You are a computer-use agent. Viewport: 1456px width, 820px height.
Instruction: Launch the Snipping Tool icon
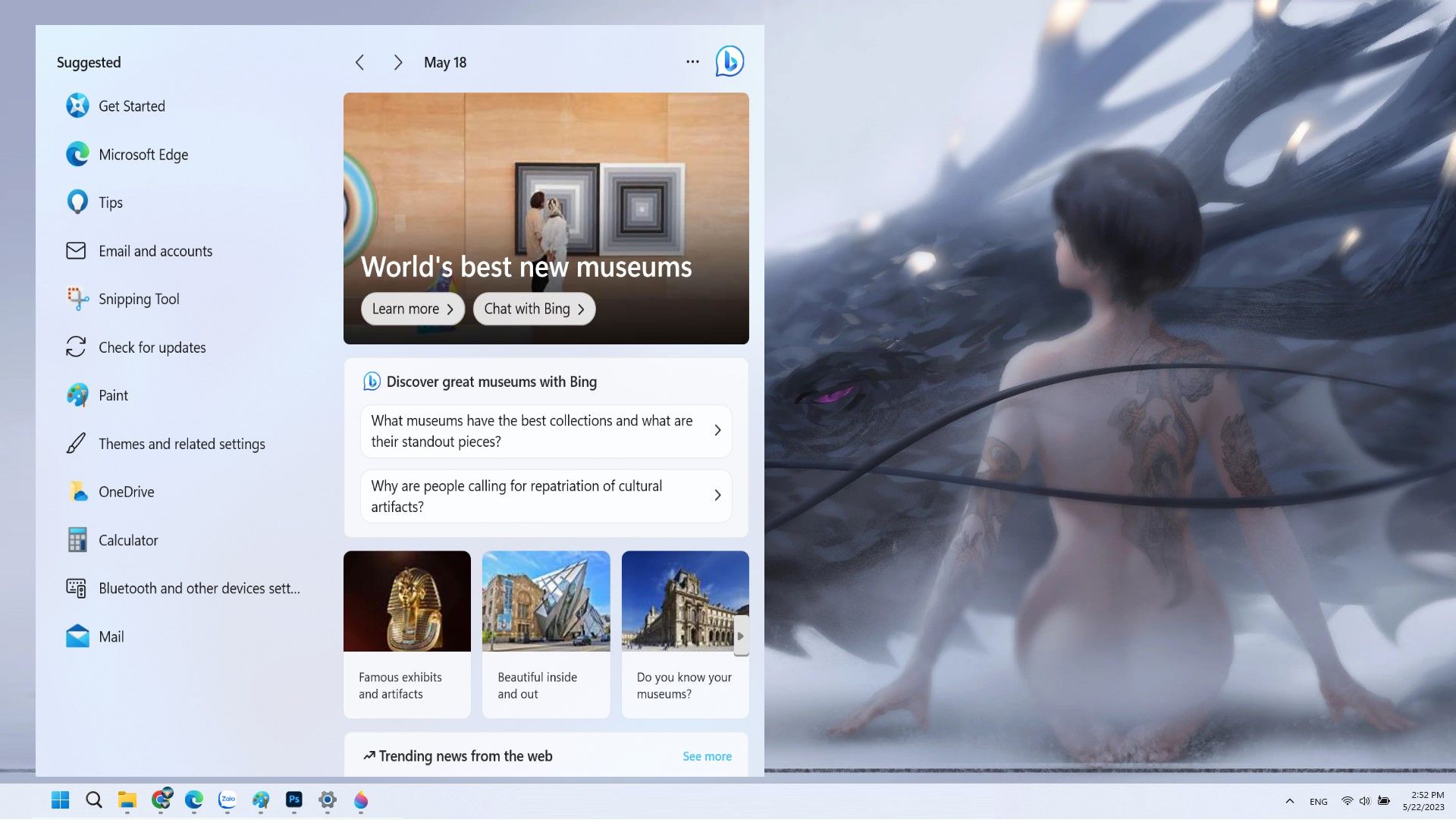77,299
